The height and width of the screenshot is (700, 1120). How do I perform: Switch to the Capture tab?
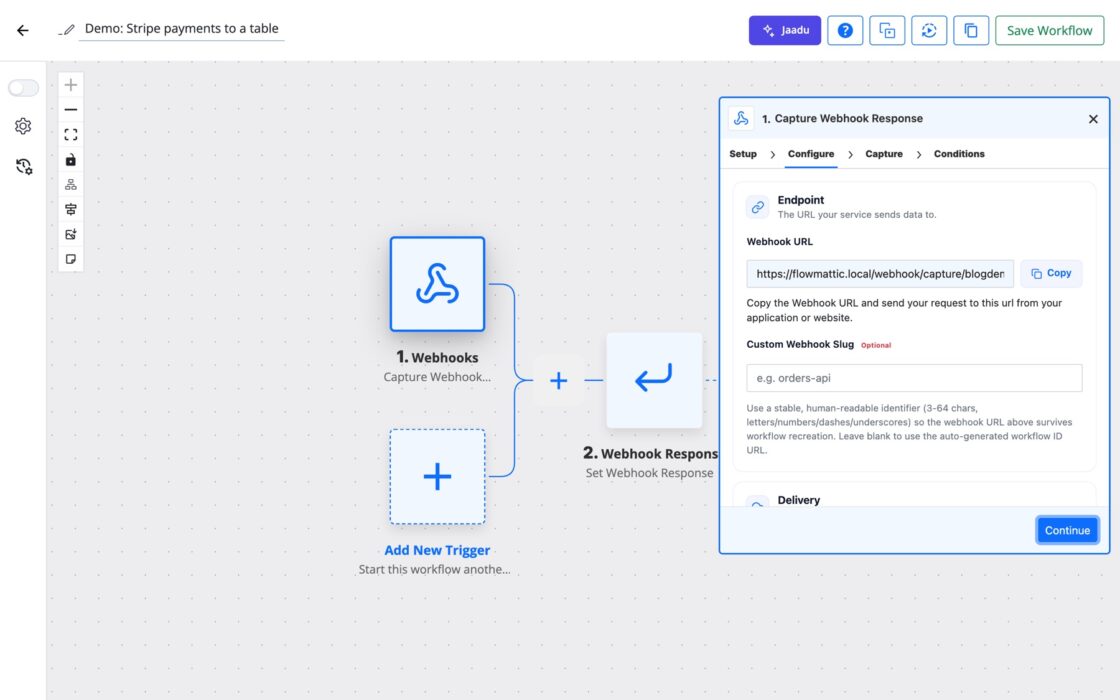[x=884, y=154]
